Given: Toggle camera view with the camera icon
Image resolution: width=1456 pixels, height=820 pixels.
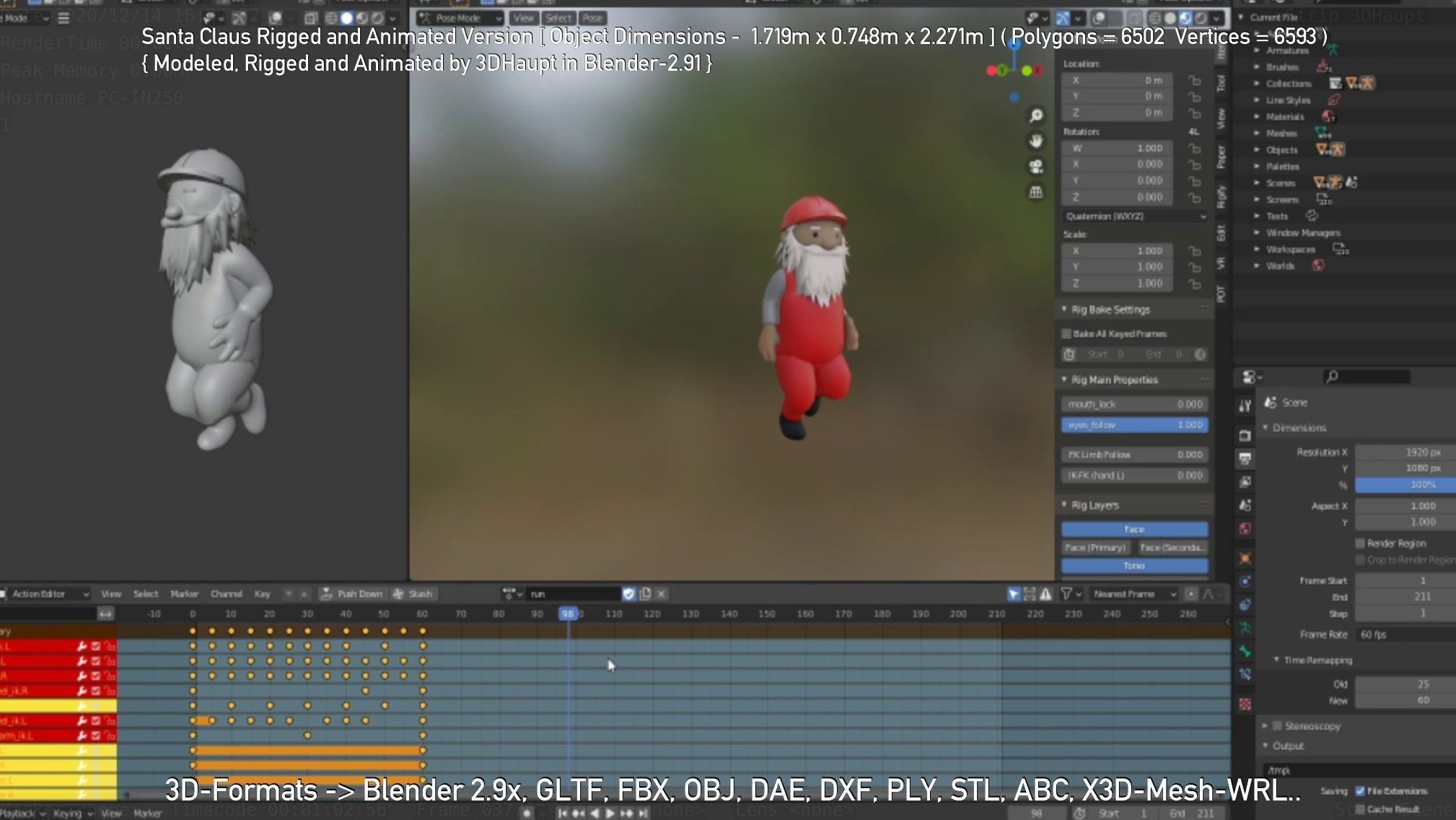Looking at the screenshot, I should coord(1036,167).
